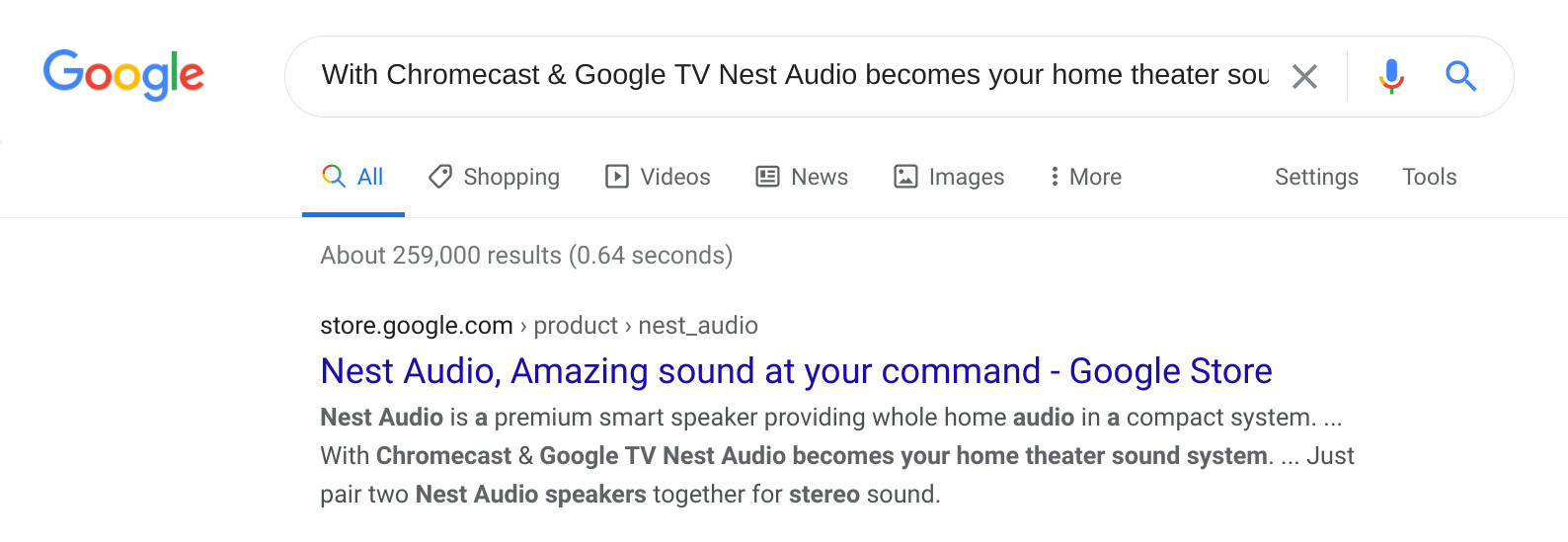The width and height of the screenshot is (1568, 542).
Task: Open the Nest Audio Google Store result
Action: (x=796, y=371)
